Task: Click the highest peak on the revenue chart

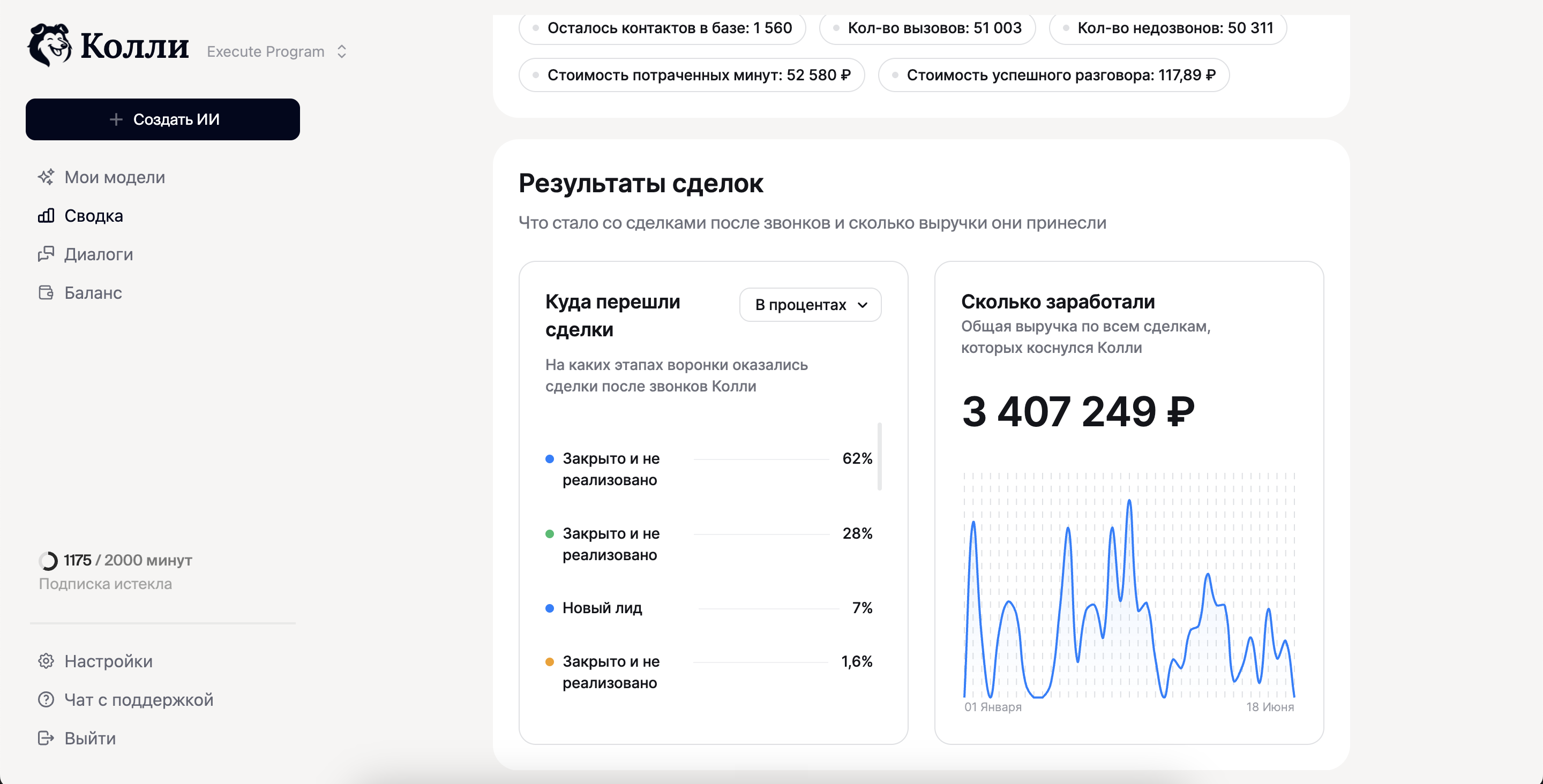Action: coord(1129,501)
